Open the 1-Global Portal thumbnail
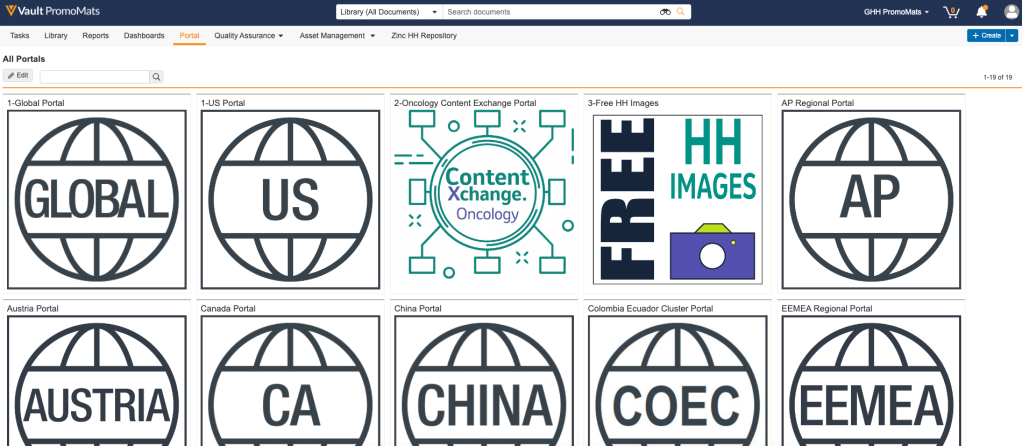 click(x=96, y=200)
